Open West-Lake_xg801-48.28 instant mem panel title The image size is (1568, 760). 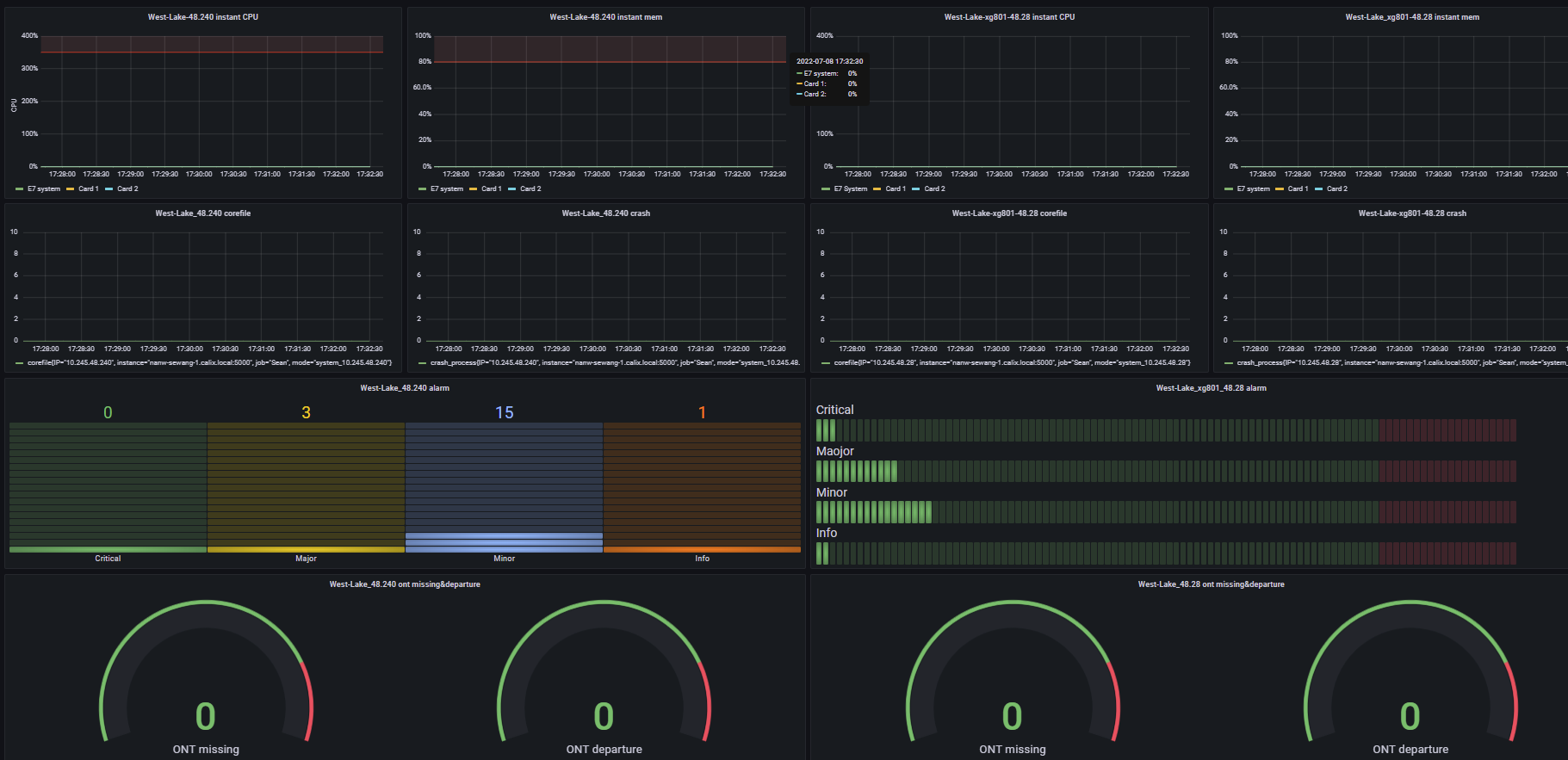point(1412,17)
